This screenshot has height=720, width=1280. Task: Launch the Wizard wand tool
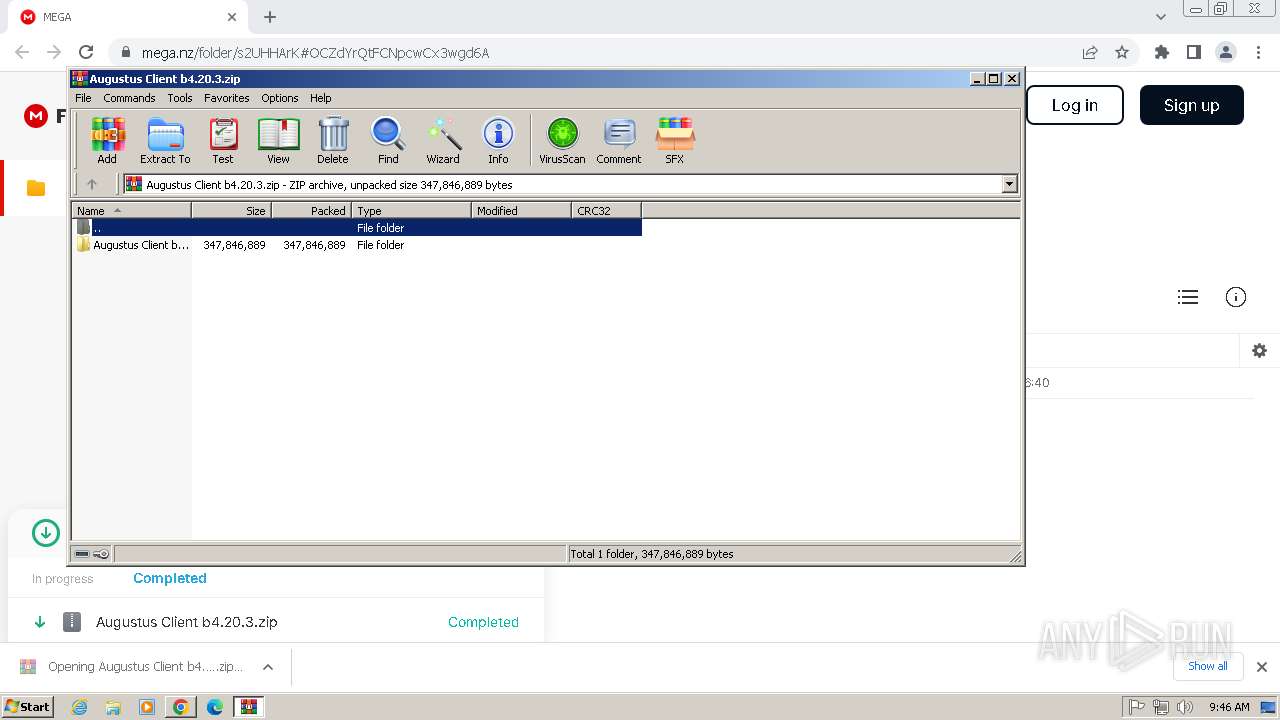[x=443, y=140]
